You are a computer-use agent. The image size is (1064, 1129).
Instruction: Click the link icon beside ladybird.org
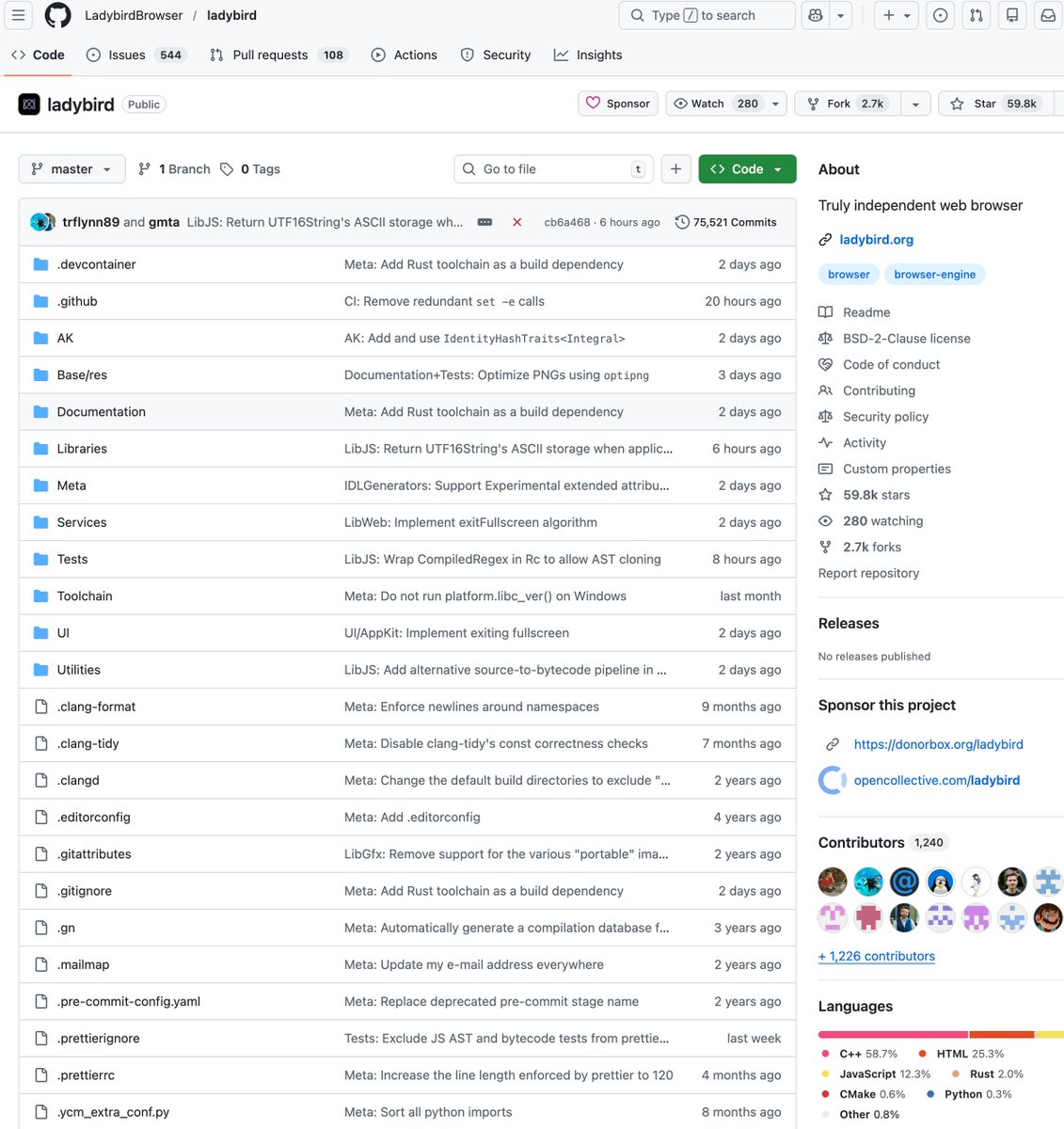825,240
